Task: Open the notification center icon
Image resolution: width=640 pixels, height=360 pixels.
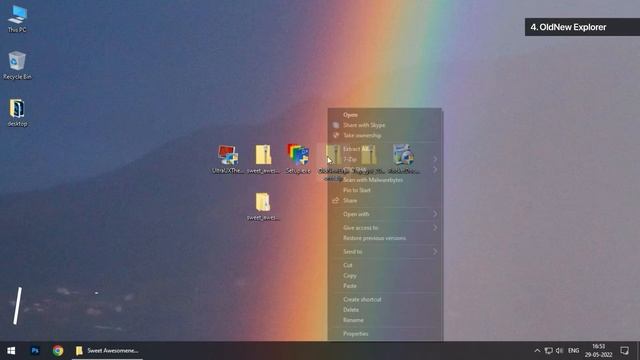Action: (624, 351)
